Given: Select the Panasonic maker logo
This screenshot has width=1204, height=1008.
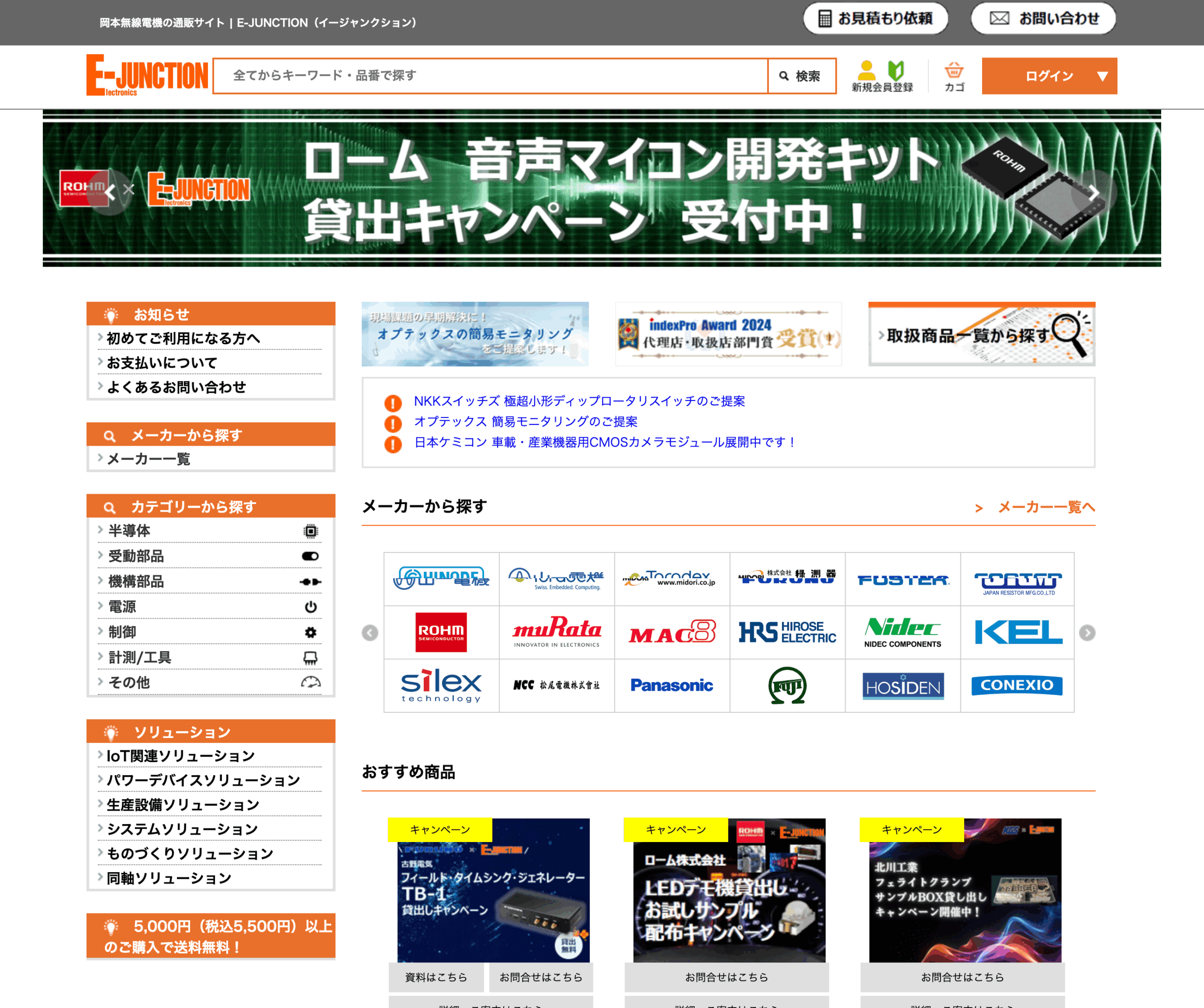Looking at the screenshot, I should [x=672, y=685].
